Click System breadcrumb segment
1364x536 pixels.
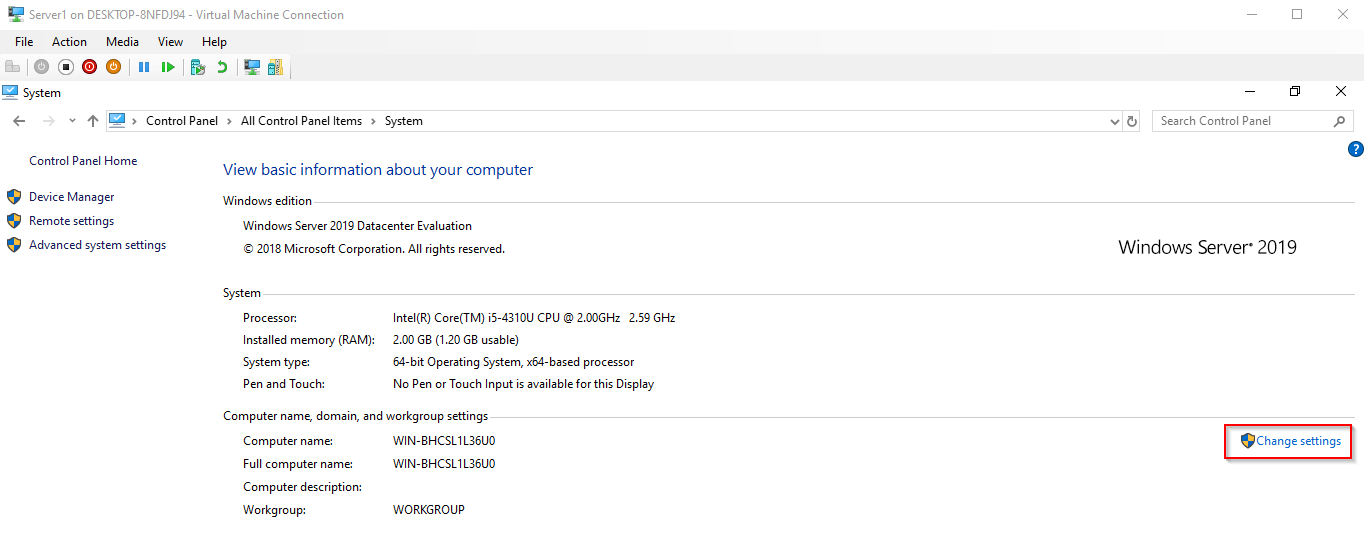(x=404, y=121)
